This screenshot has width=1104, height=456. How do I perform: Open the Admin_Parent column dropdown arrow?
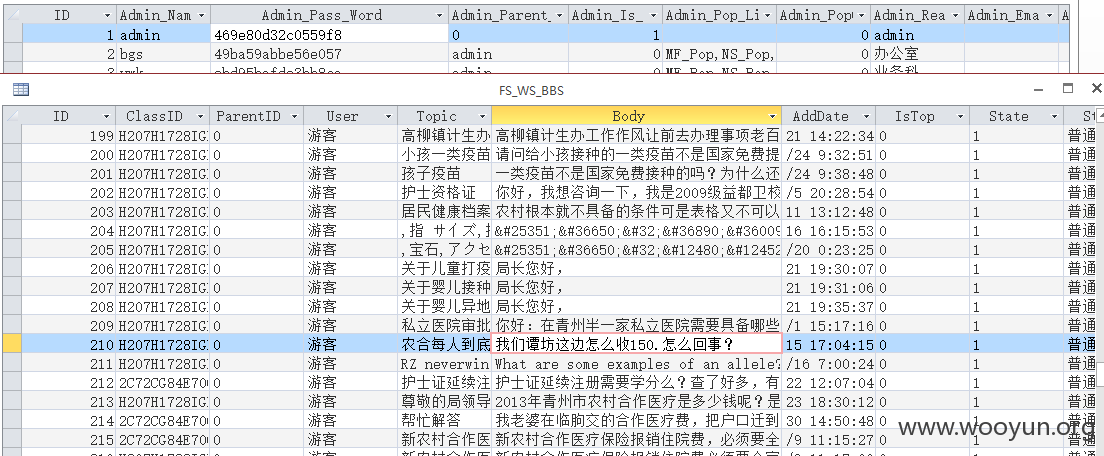point(560,15)
